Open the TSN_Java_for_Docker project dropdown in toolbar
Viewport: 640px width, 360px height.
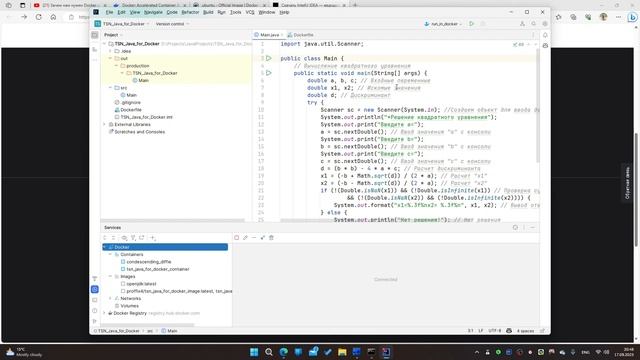click(x=122, y=24)
